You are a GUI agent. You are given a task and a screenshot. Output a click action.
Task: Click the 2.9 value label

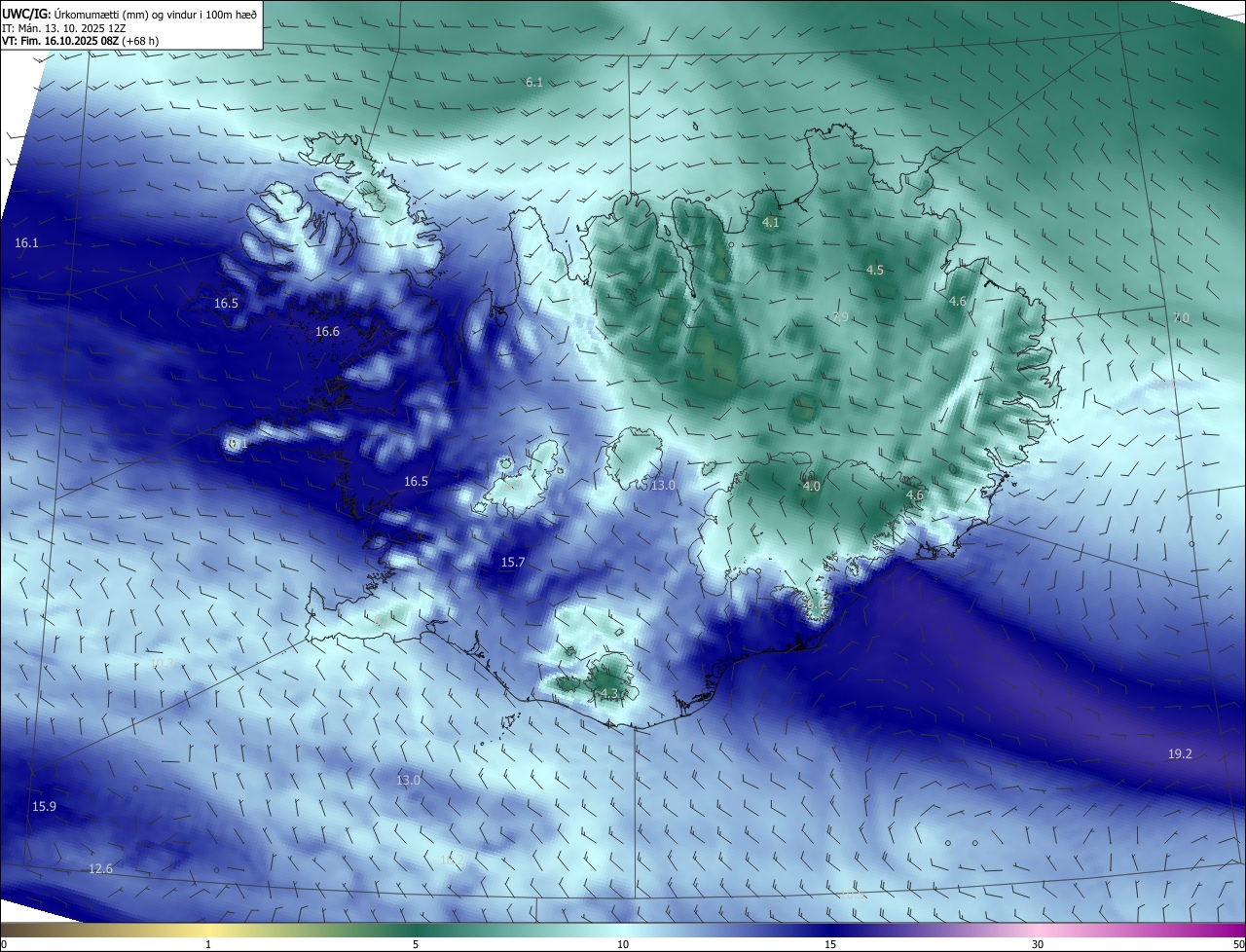point(841,317)
